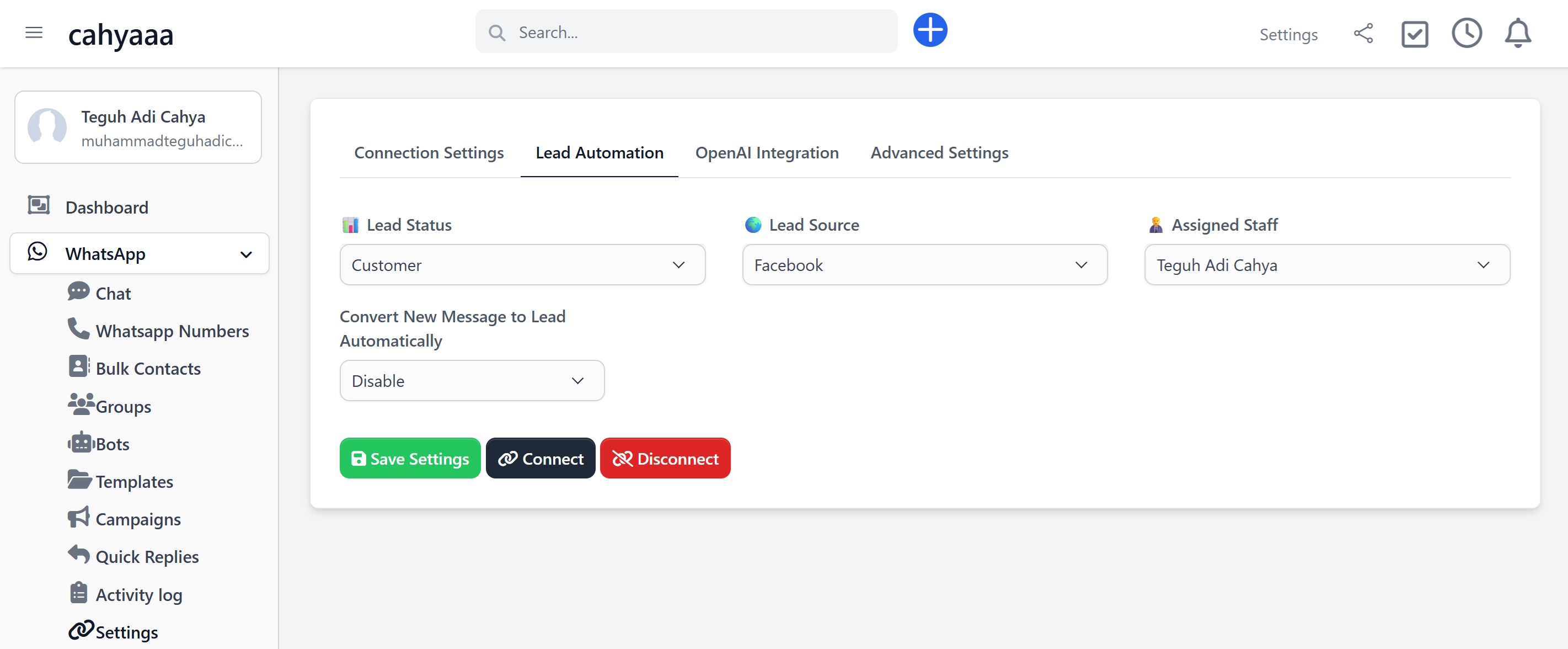The image size is (1568, 649).
Task: Click the blue plus quick-create icon
Action: [x=929, y=30]
